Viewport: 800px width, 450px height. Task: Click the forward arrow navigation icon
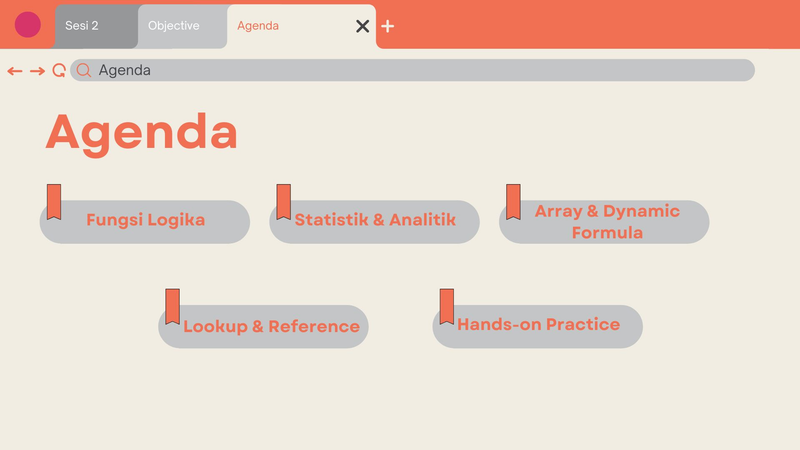(37, 71)
